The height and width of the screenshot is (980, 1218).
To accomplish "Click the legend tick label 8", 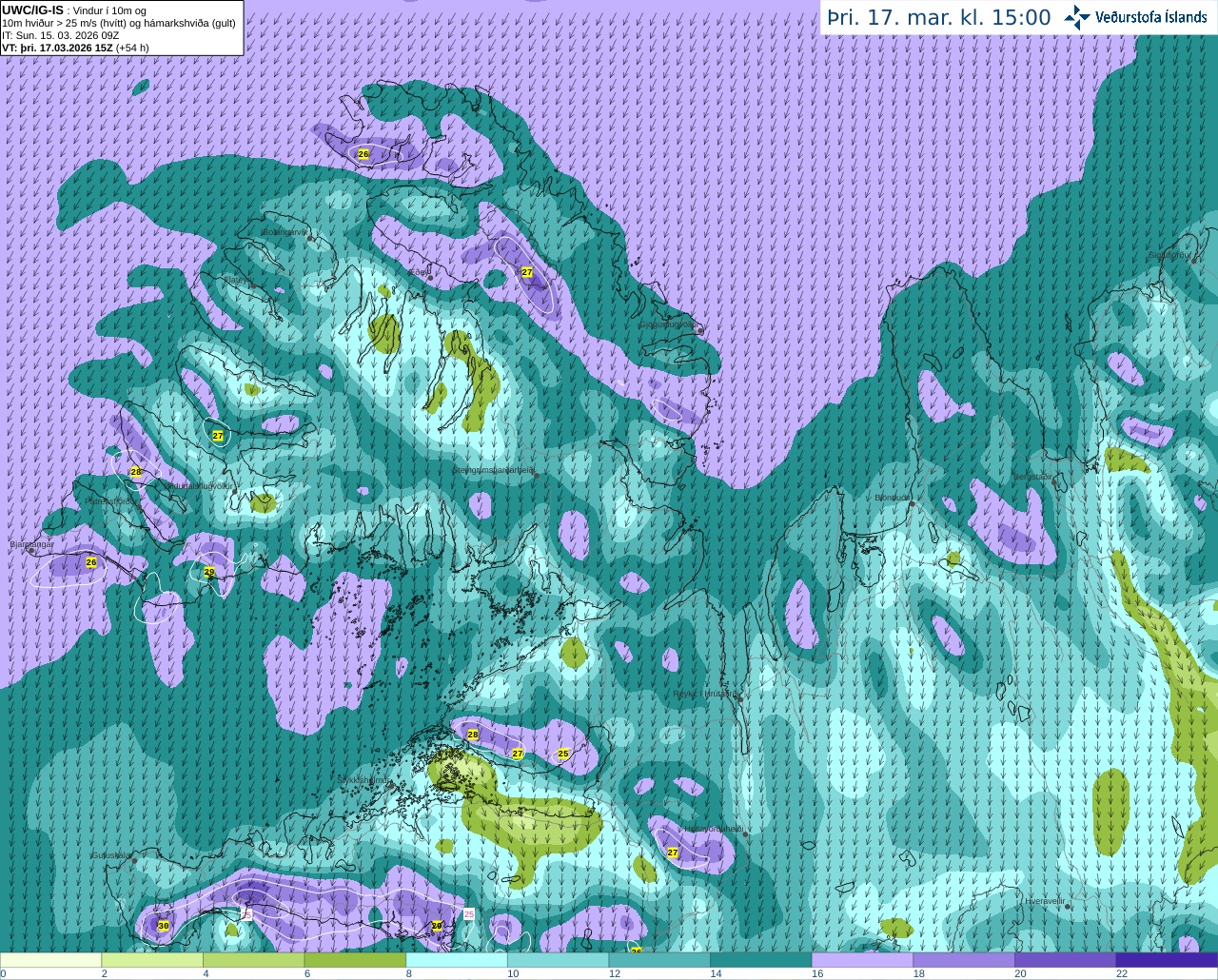I will point(411,973).
